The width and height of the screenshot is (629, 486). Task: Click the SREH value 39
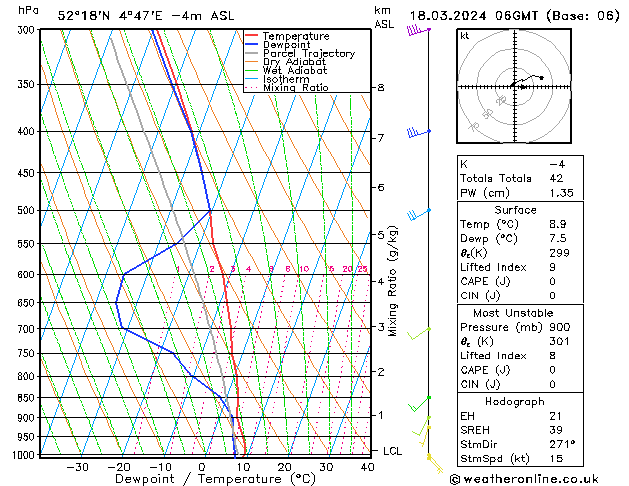click(x=556, y=430)
